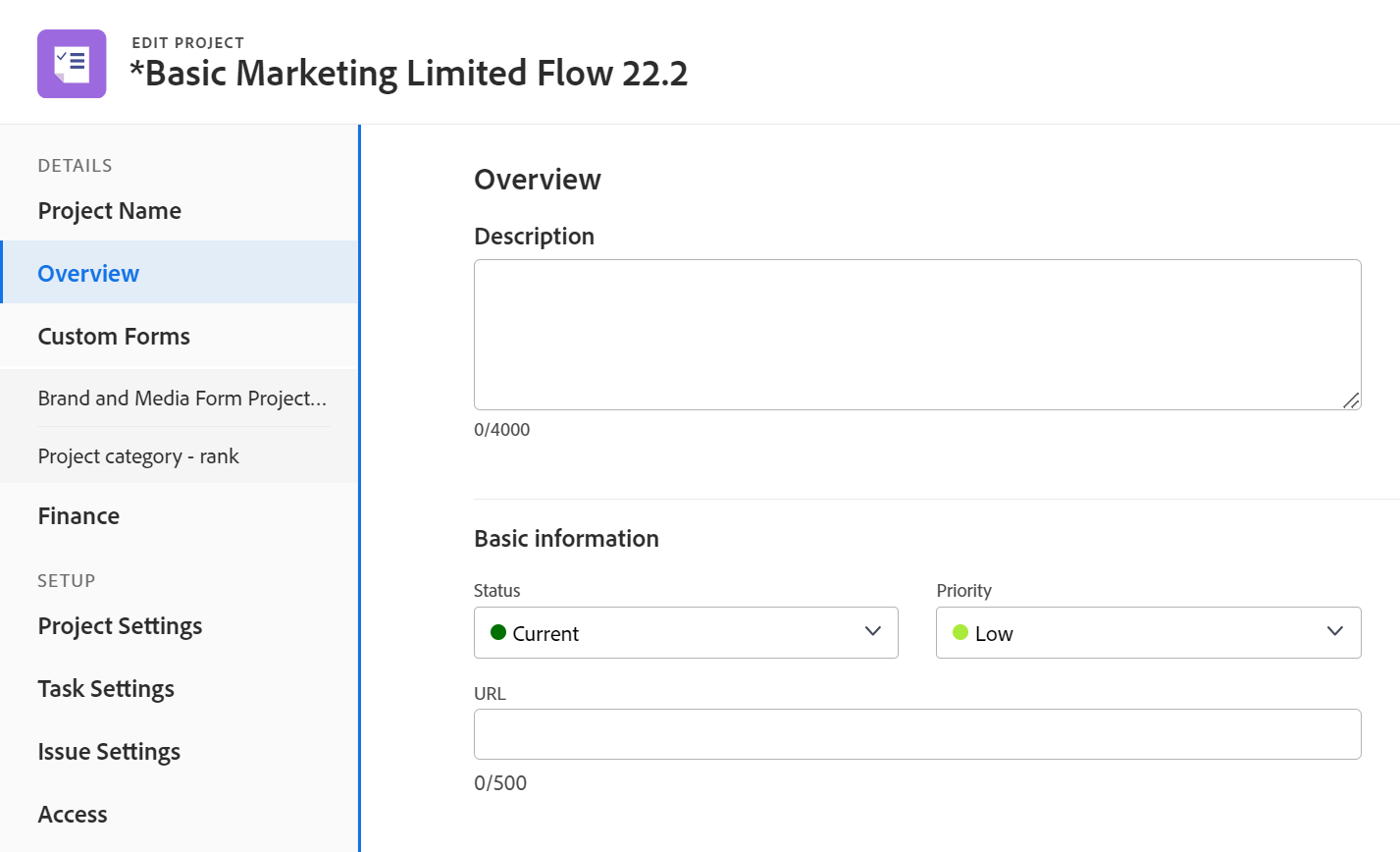The height and width of the screenshot is (852, 1400).
Task: Expand the Priority dropdown chevron
Action: pos(1335,631)
